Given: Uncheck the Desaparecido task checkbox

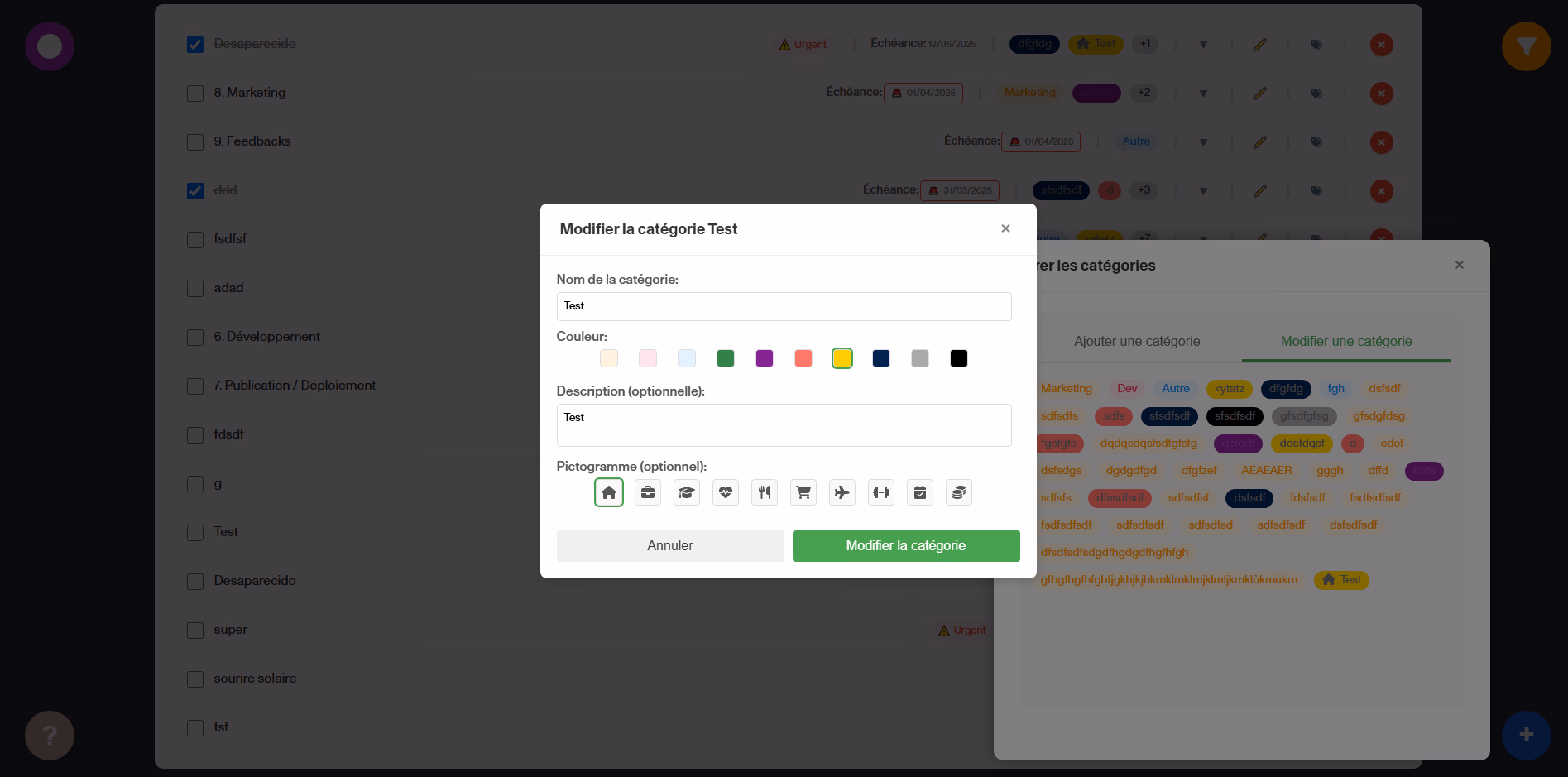Looking at the screenshot, I should (194, 44).
